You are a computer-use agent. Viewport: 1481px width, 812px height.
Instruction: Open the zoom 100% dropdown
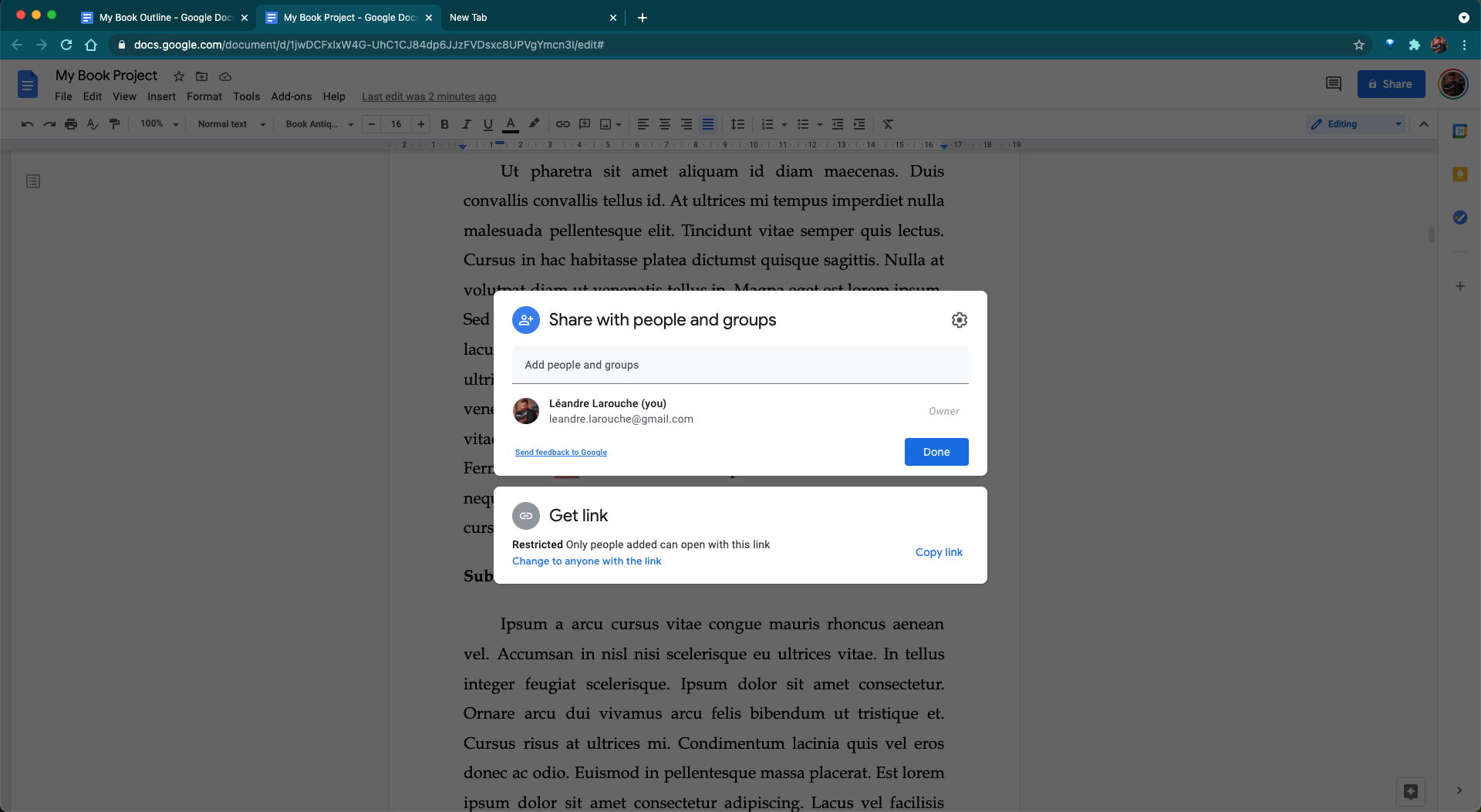159,124
